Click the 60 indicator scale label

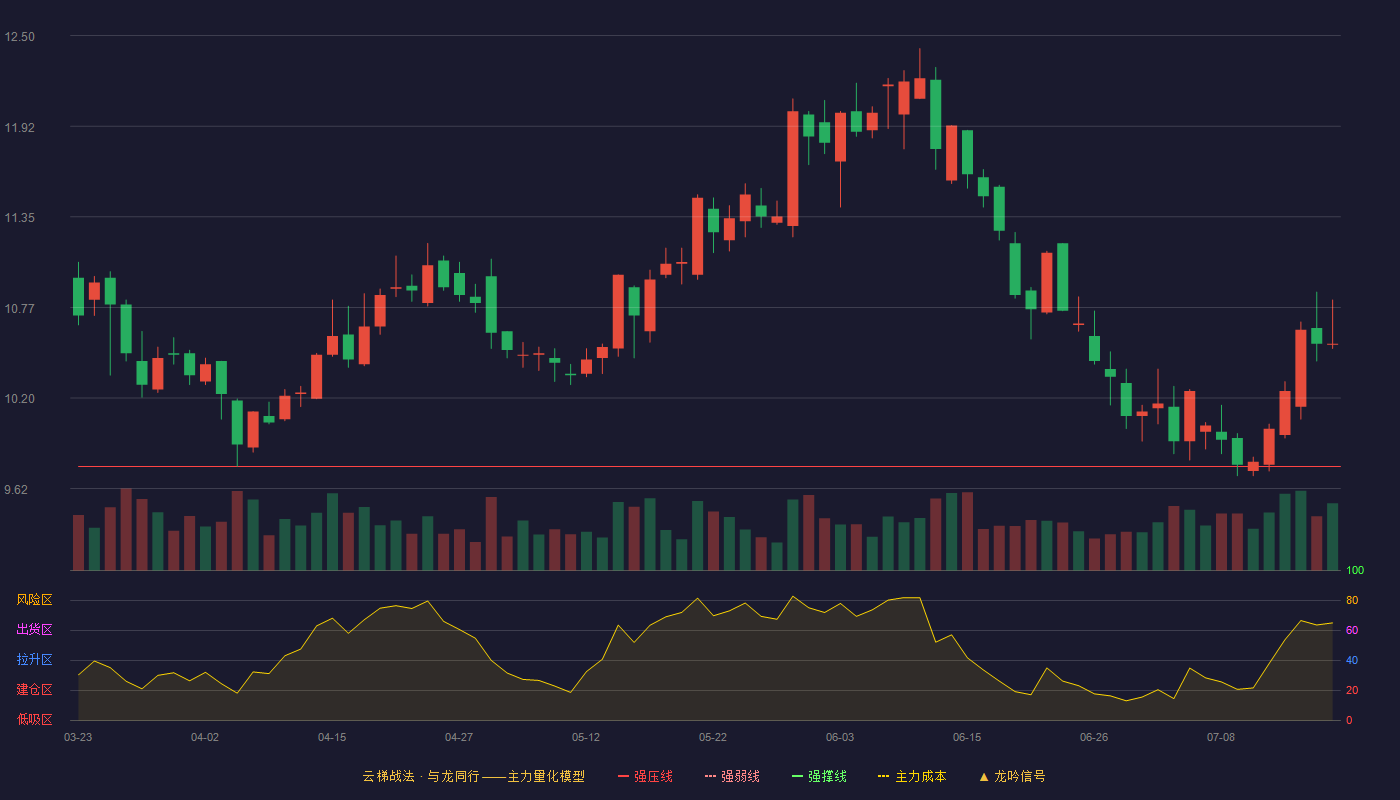[x=1352, y=631]
